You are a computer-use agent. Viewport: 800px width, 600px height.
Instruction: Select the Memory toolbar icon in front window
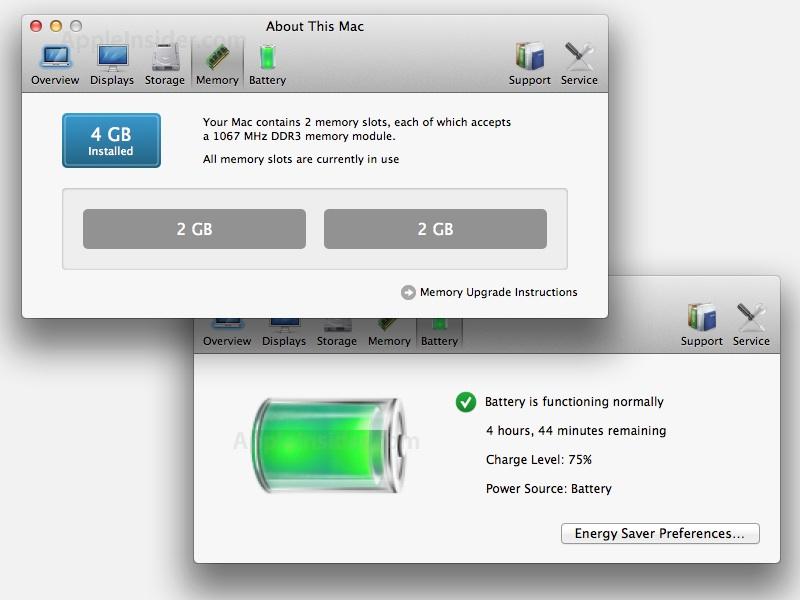click(x=217, y=65)
